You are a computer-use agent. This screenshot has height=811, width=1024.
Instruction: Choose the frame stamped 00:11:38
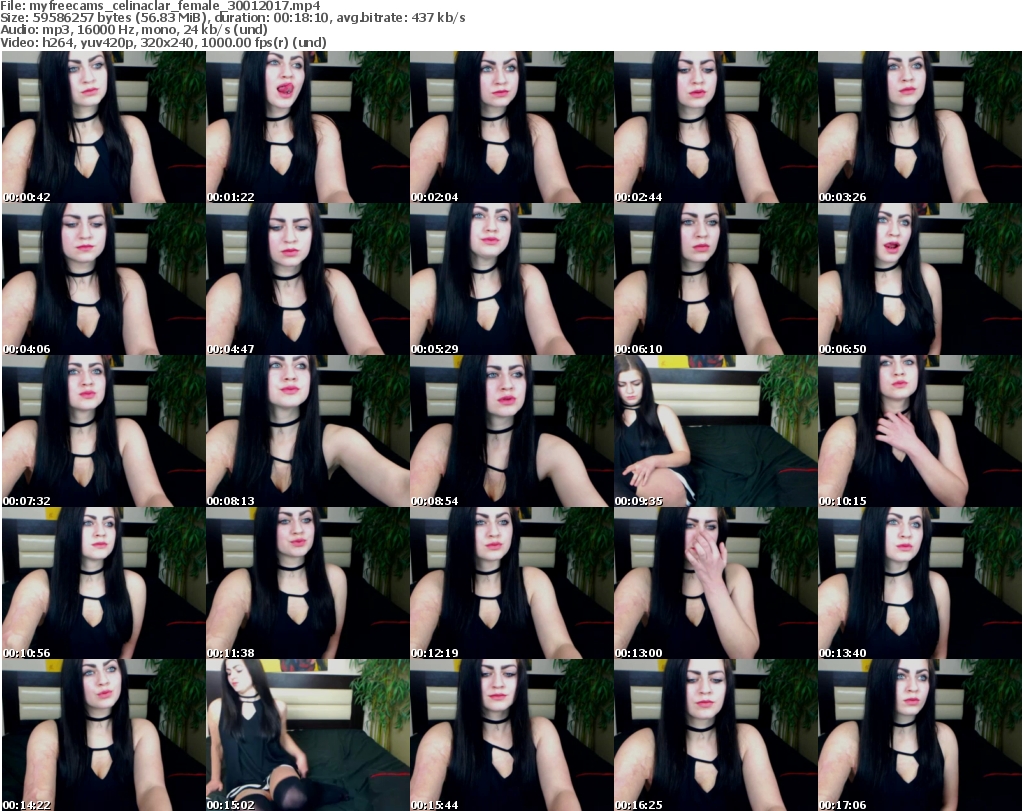308,583
